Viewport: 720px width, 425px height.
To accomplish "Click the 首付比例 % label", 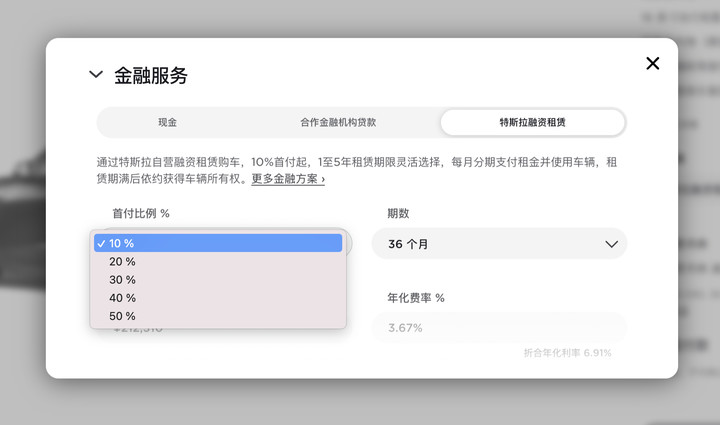I will pos(141,213).
